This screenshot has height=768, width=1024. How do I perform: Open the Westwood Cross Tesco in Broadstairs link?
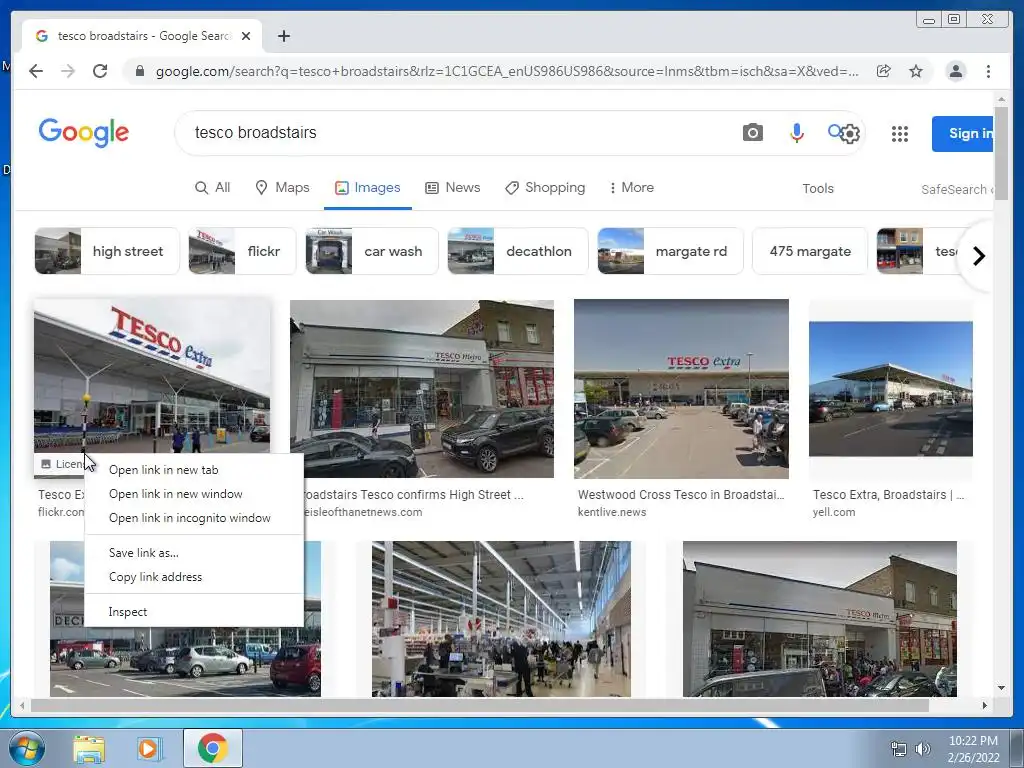[x=681, y=495]
